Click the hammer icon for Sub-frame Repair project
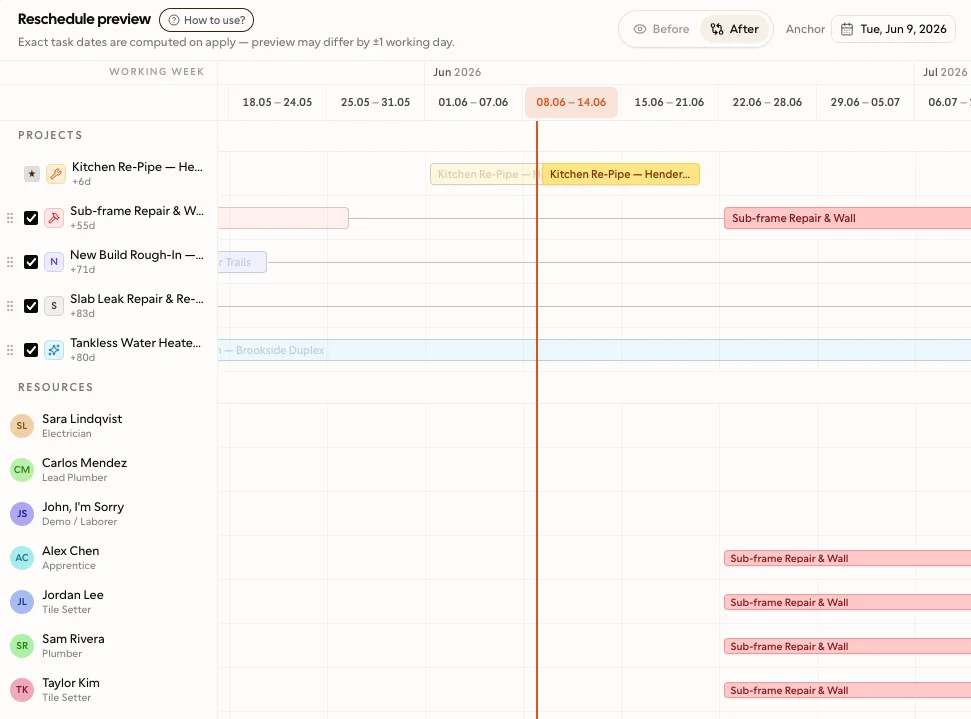Image resolution: width=971 pixels, height=719 pixels. (54, 218)
